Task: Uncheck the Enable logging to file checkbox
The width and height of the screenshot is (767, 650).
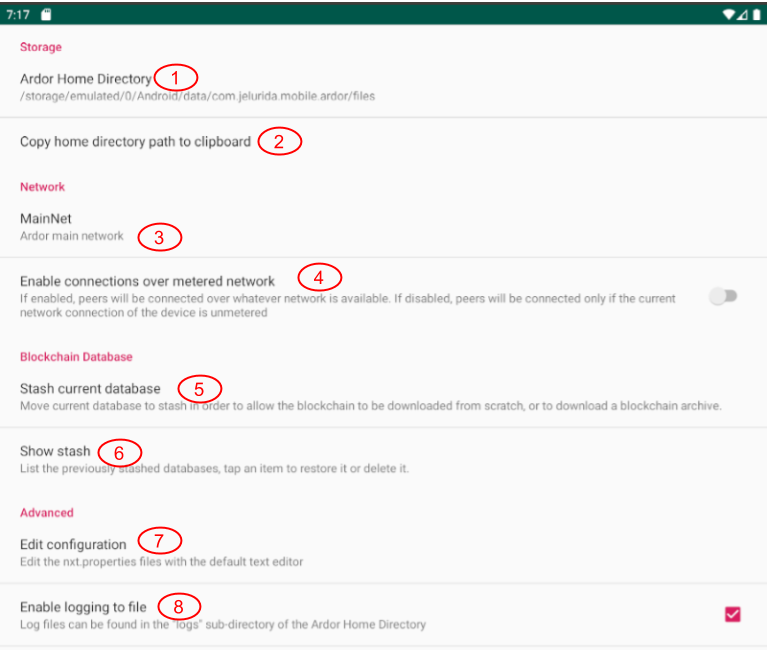Action: point(732,614)
